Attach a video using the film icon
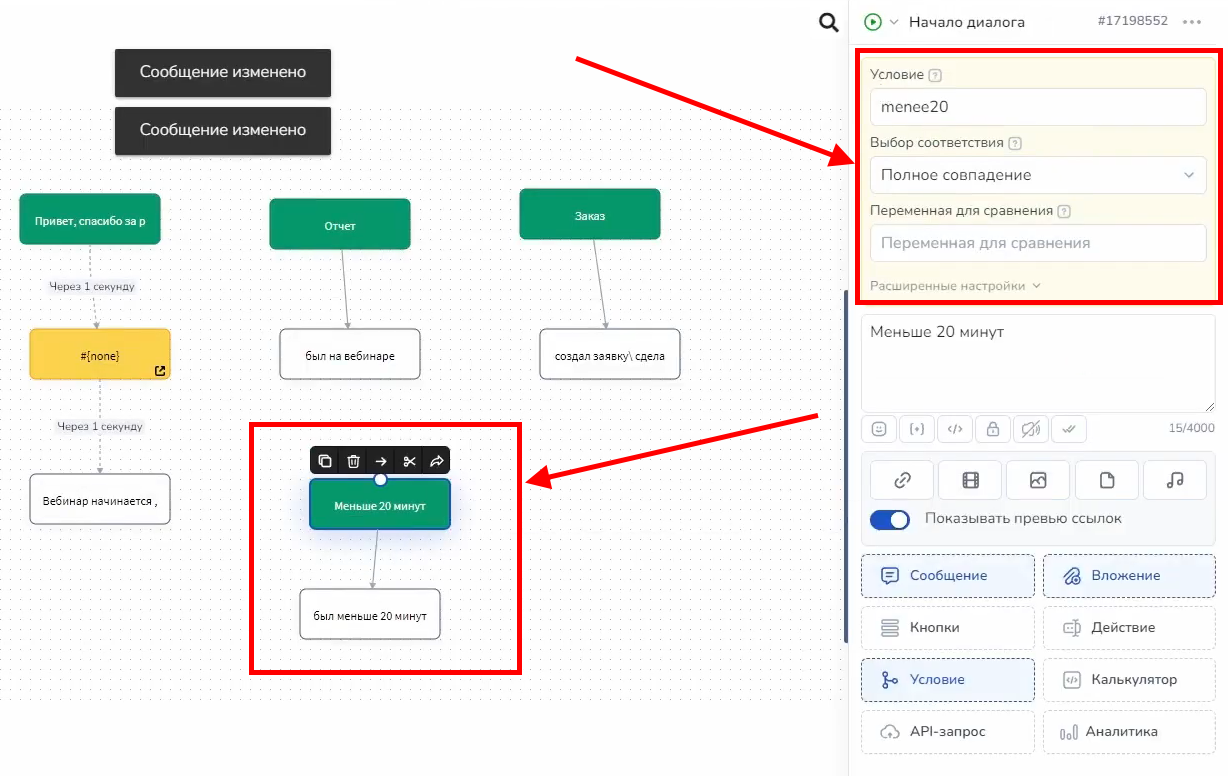The width and height of the screenshot is (1228, 776). pos(970,480)
